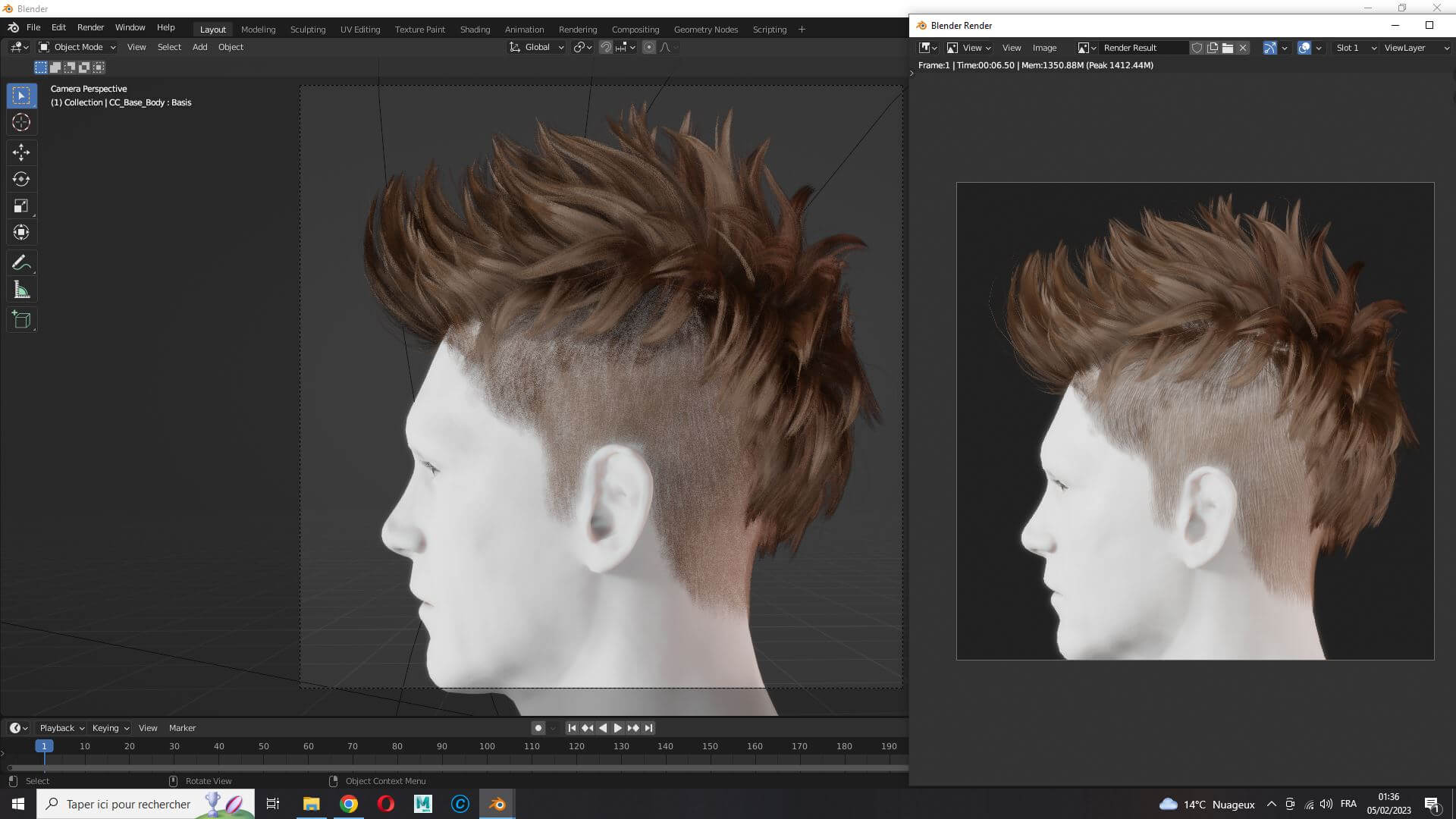Select the 3D Cursor tool

point(21,122)
